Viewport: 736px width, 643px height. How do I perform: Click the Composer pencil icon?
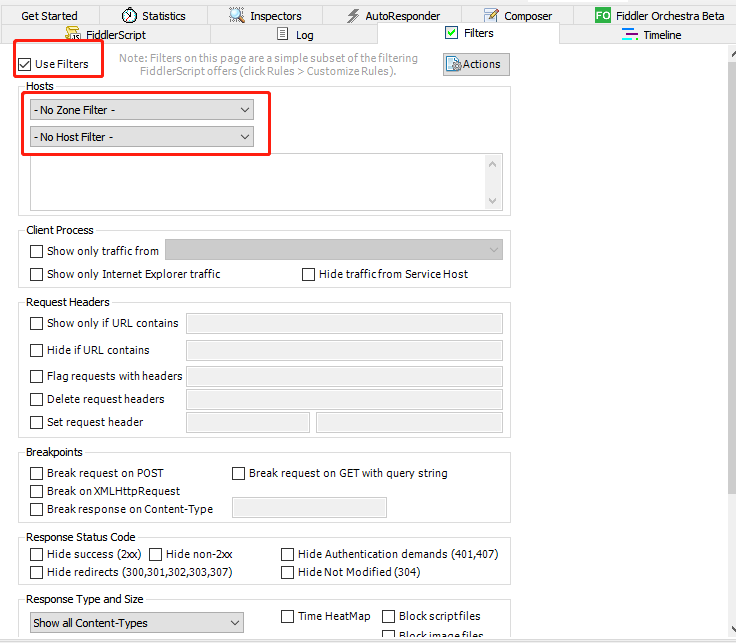(491, 15)
